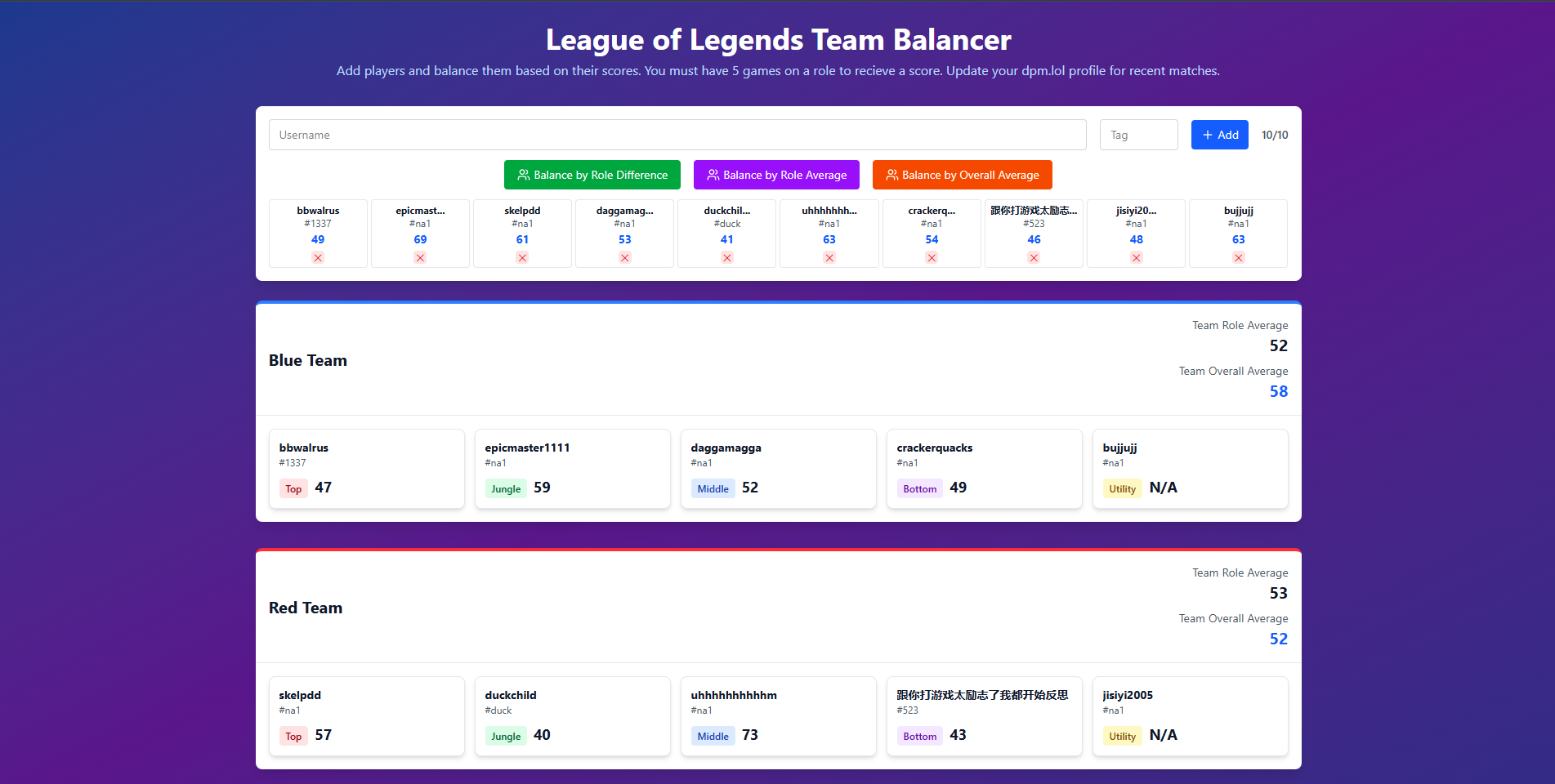Screen dimensions: 1555x784
Task: Open the Utility badge on bujjujj's Blue Team card
Action: coord(1121,488)
